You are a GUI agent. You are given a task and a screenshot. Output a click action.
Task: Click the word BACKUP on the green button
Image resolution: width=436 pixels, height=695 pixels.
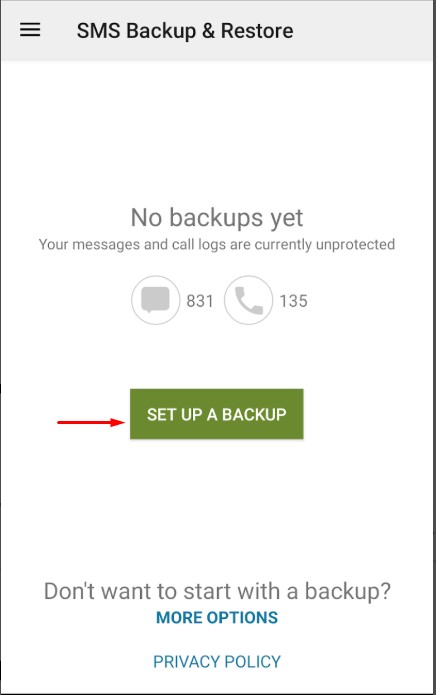[x=254, y=414]
